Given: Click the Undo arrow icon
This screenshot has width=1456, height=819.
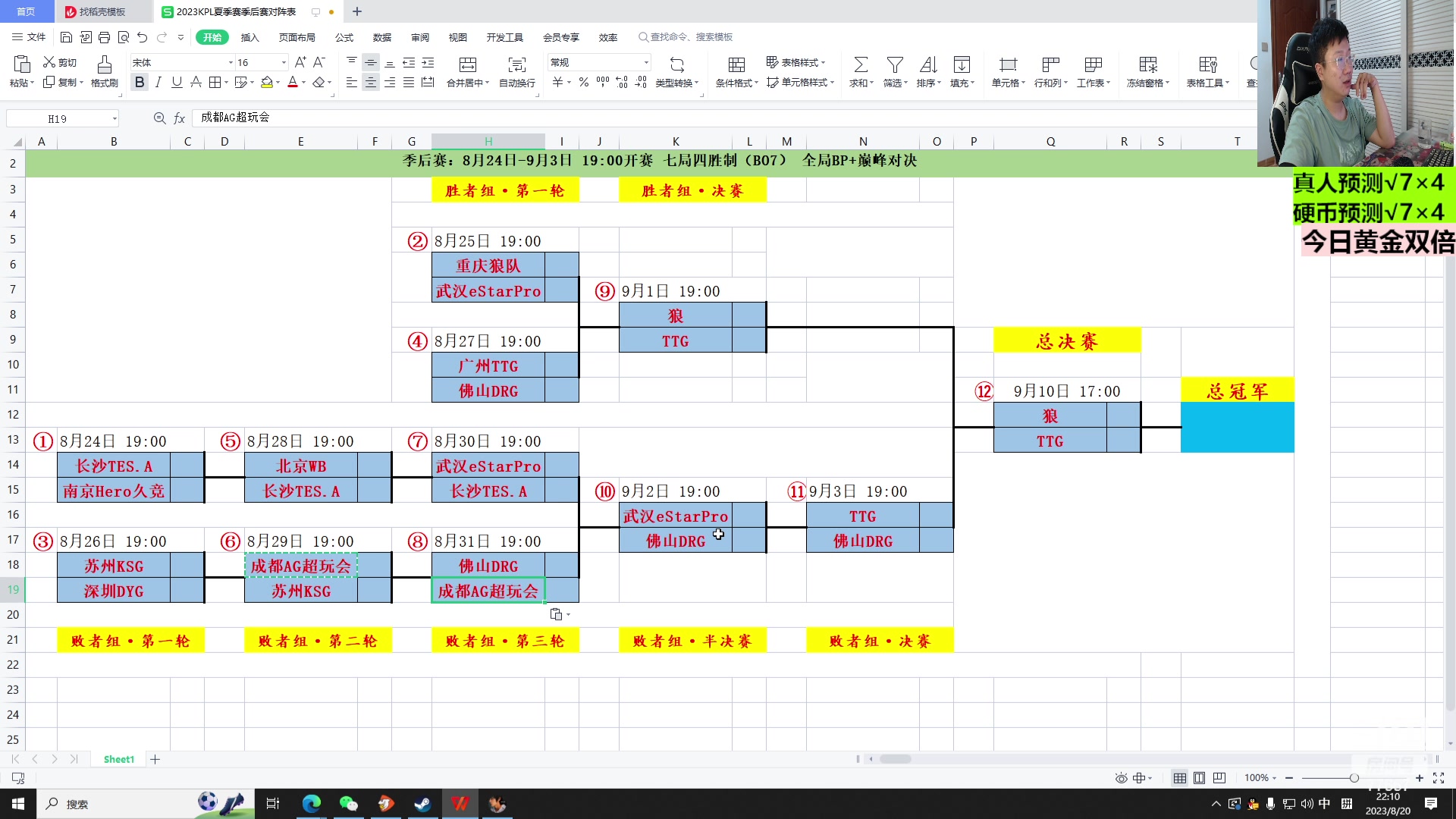Looking at the screenshot, I should point(142,37).
